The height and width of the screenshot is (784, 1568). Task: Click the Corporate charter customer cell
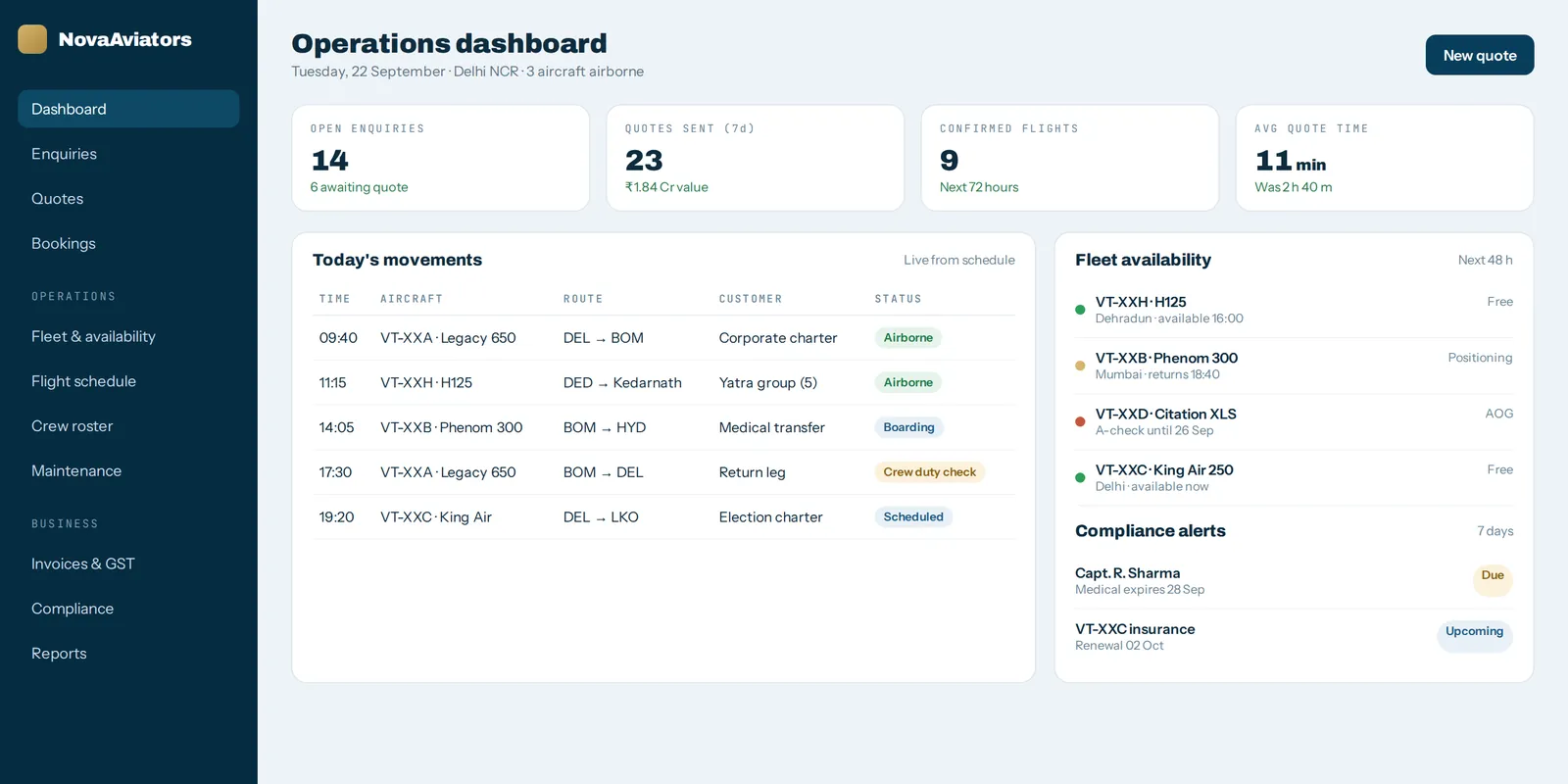pyautogui.click(x=778, y=338)
